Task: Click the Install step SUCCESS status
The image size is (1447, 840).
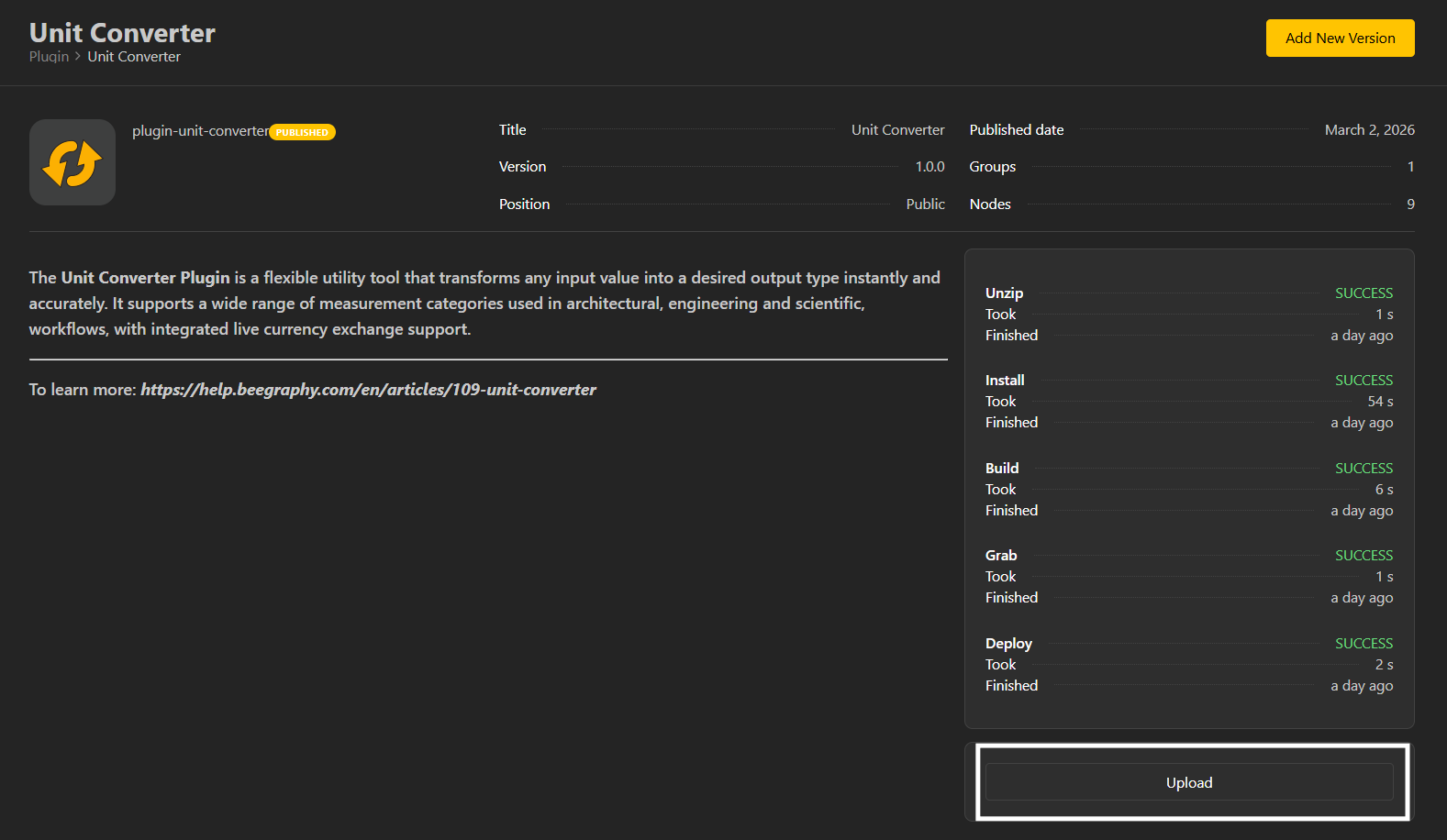Action: [1364, 381]
